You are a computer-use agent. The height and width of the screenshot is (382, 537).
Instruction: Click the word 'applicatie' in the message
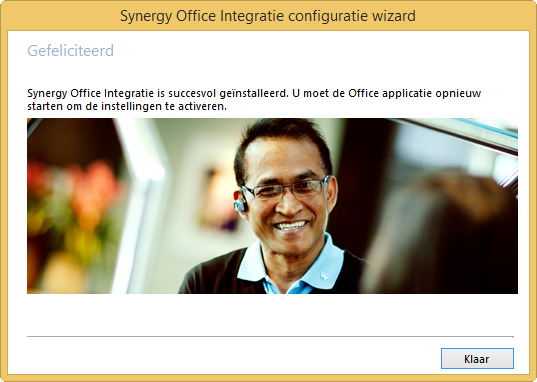click(407, 94)
